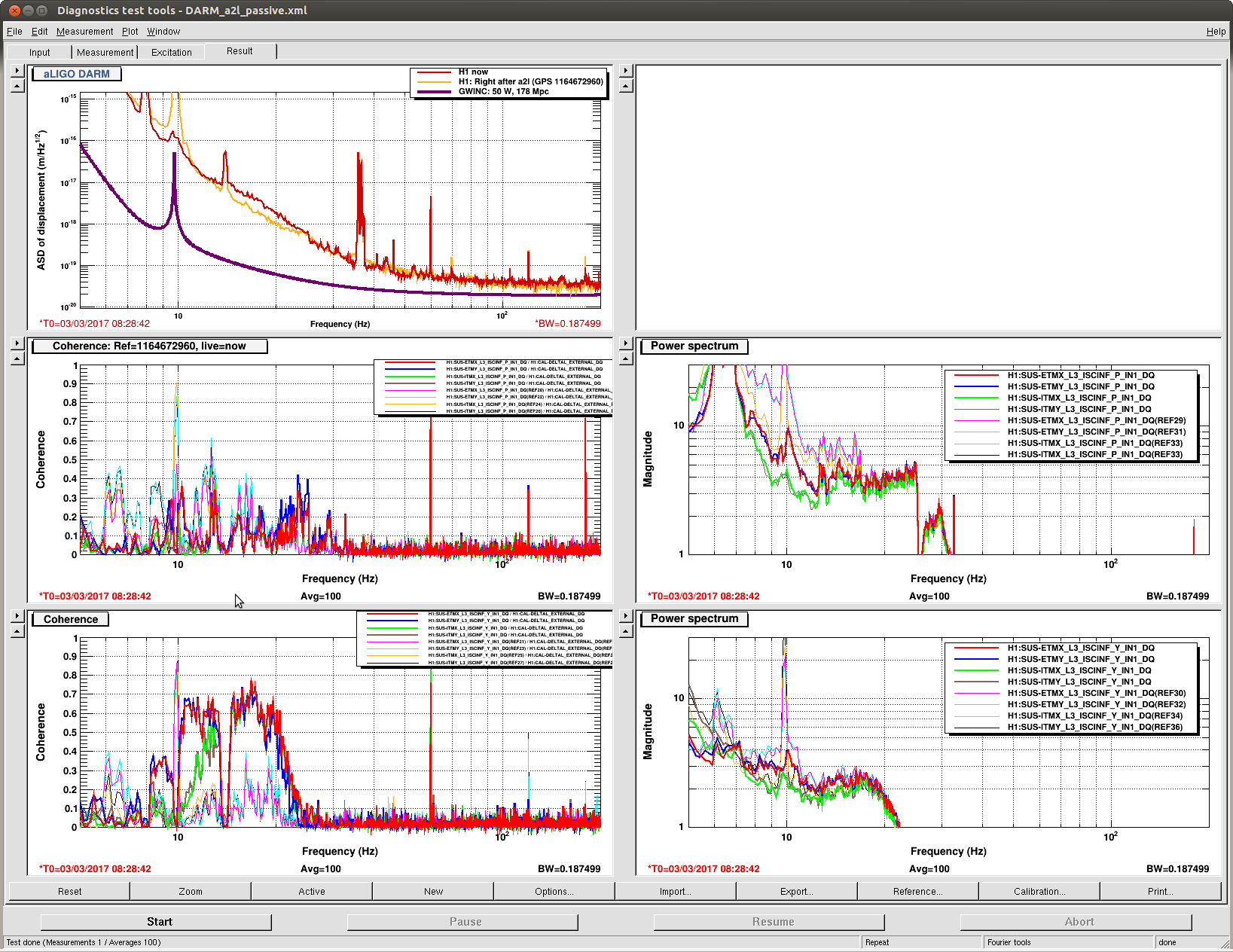
Task: Click H1:SUS-ETMX_L3_ISCINF_P_IN1_DQ(REF29) legend entry
Action: (x=1097, y=420)
